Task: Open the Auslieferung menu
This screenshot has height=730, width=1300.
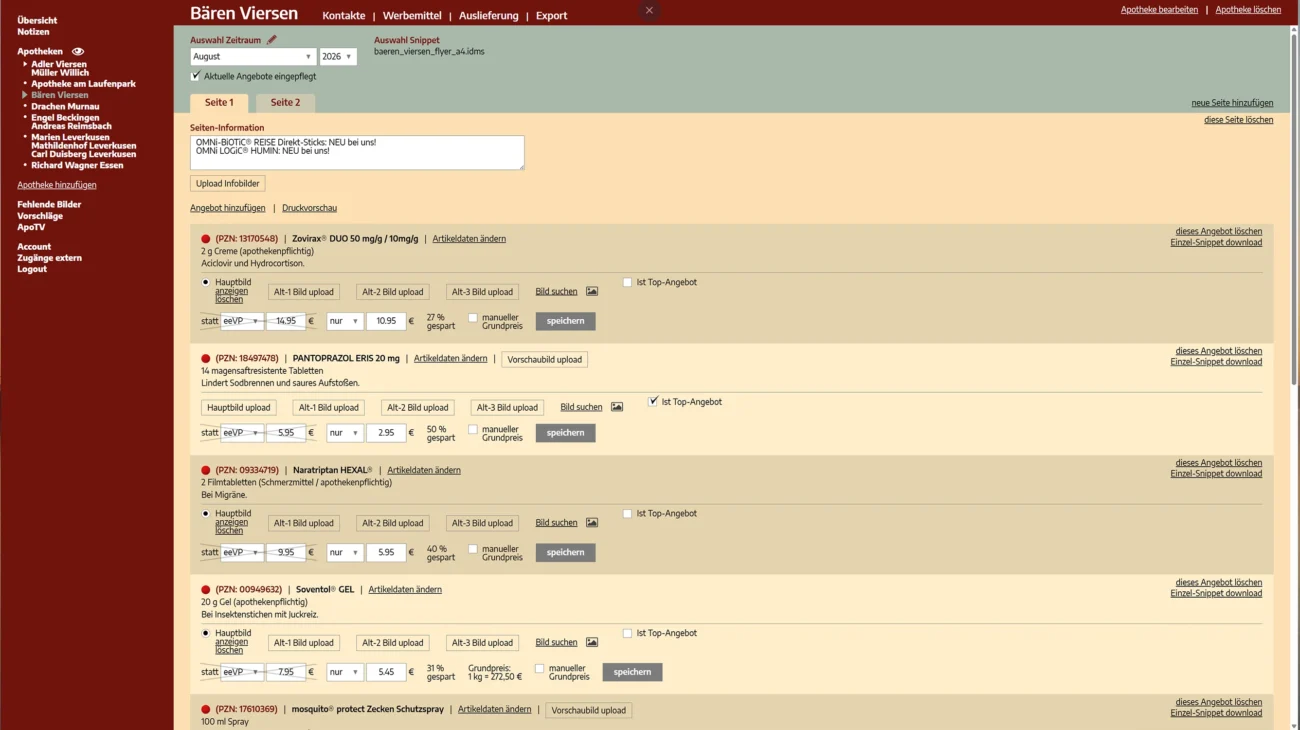Action: pos(489,16)
